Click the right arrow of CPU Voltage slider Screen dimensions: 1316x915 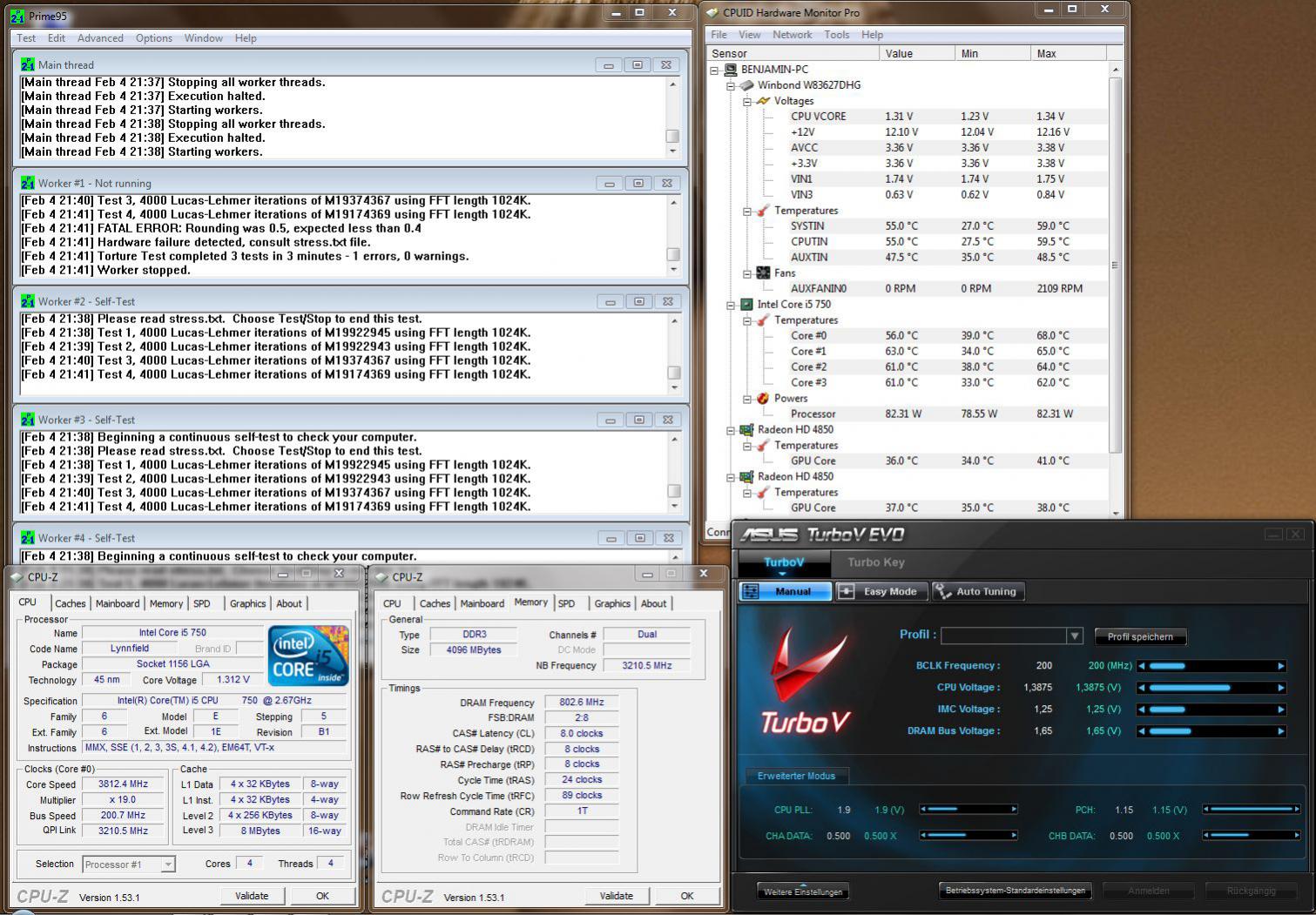tap(1281, 688)
